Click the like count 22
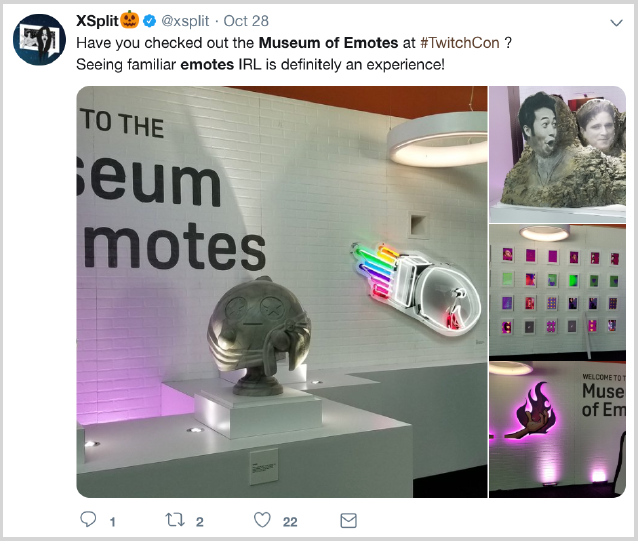This screenshot has height=543, width=639. tap(290, 522)
